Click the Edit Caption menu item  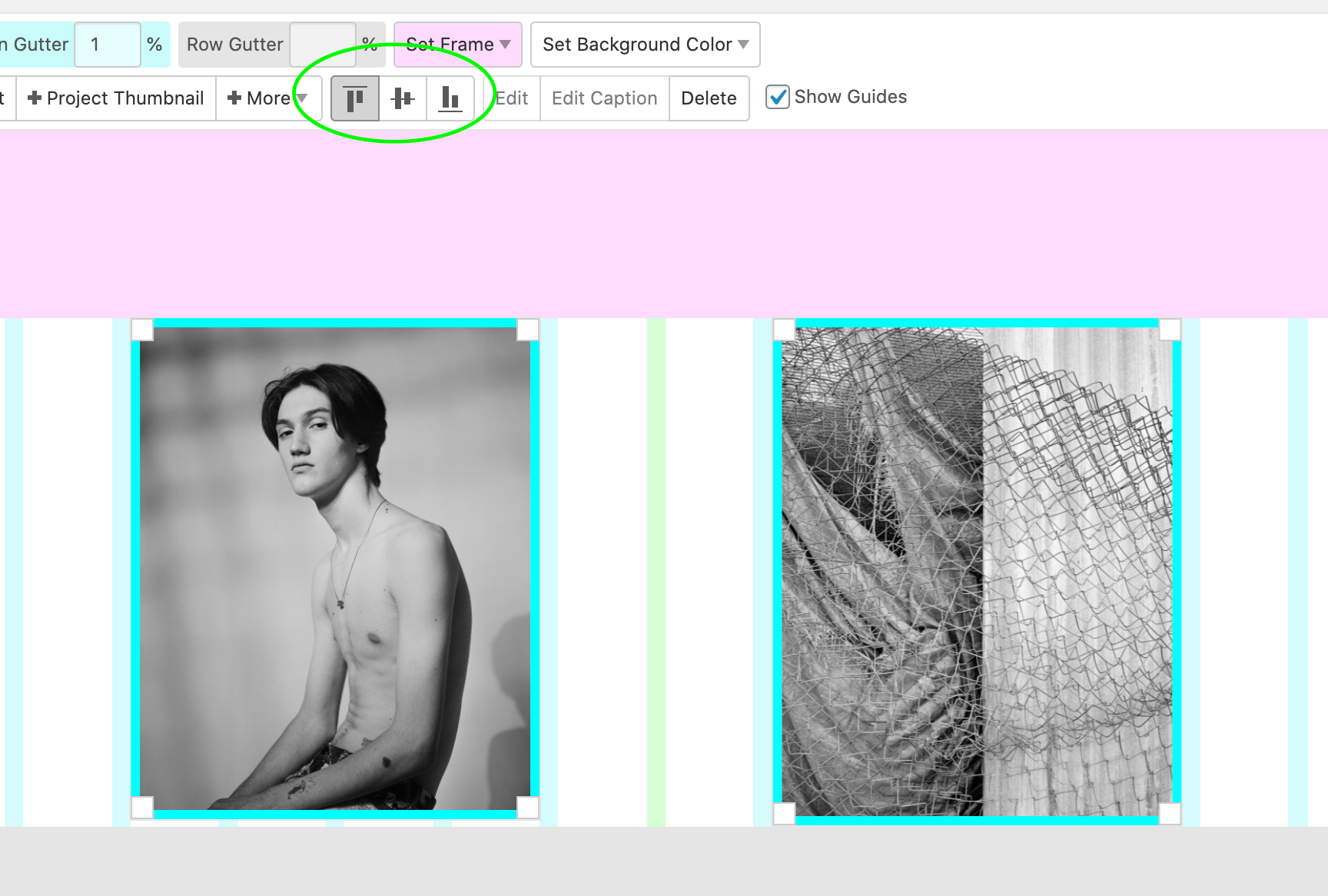coord(603,98)
